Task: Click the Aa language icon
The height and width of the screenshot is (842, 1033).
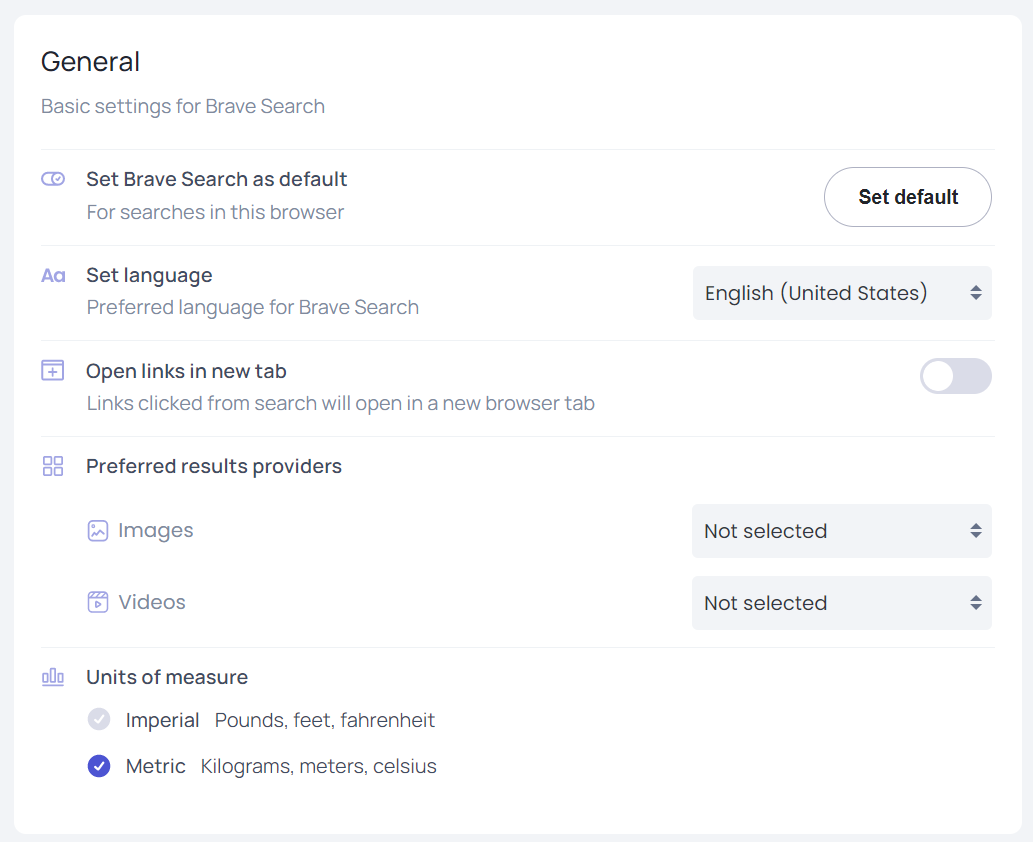Action: click(x=53, y=275)
